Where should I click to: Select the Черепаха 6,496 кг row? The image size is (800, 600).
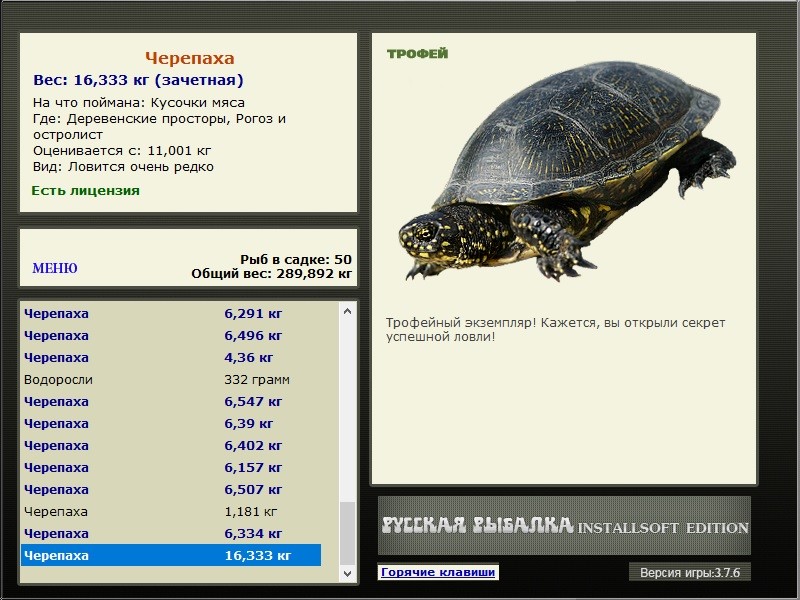pyautogui.click(x=171, y=335)
